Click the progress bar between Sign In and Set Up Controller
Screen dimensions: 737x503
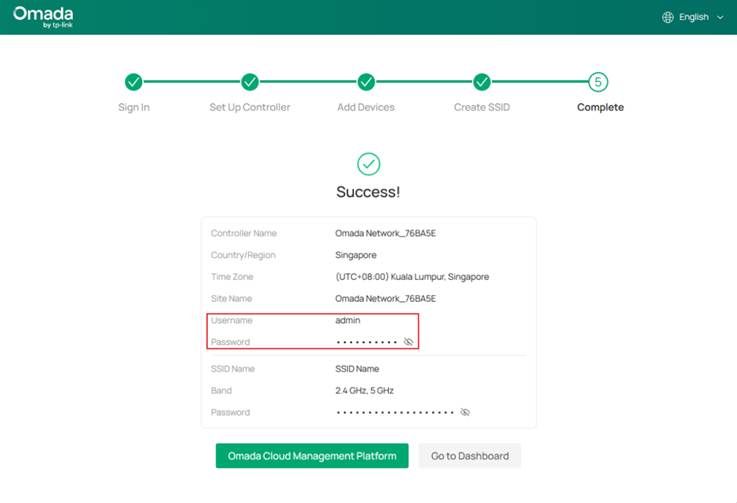coord(191,82)
